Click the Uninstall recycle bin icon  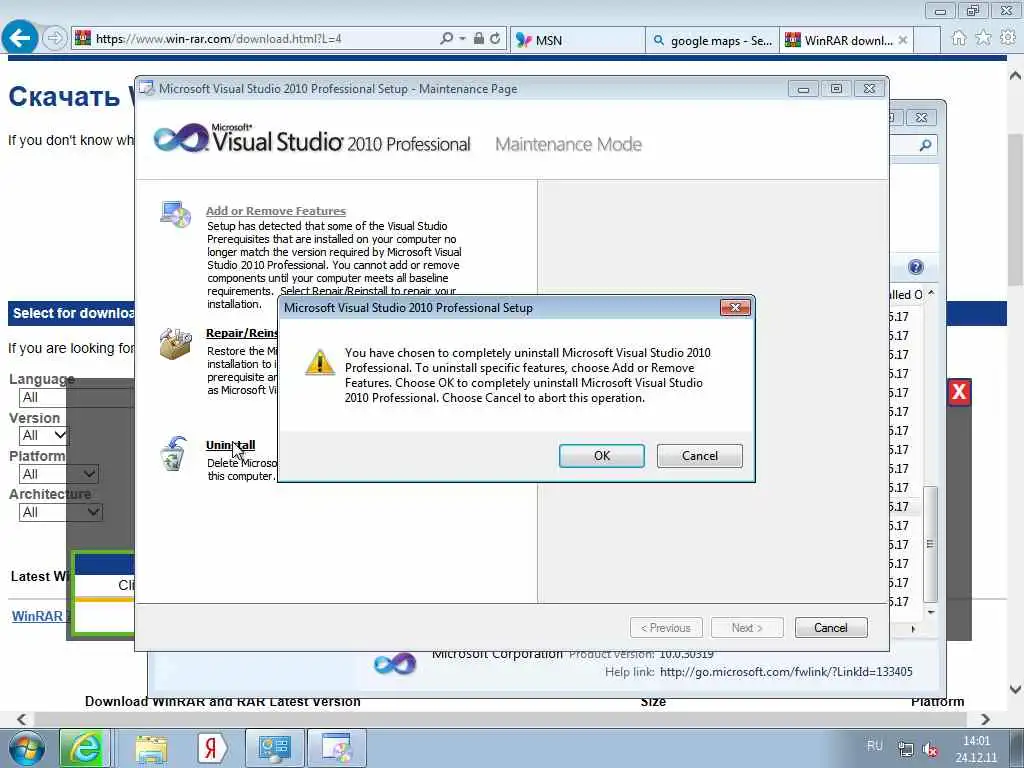(x=174, y=453)
